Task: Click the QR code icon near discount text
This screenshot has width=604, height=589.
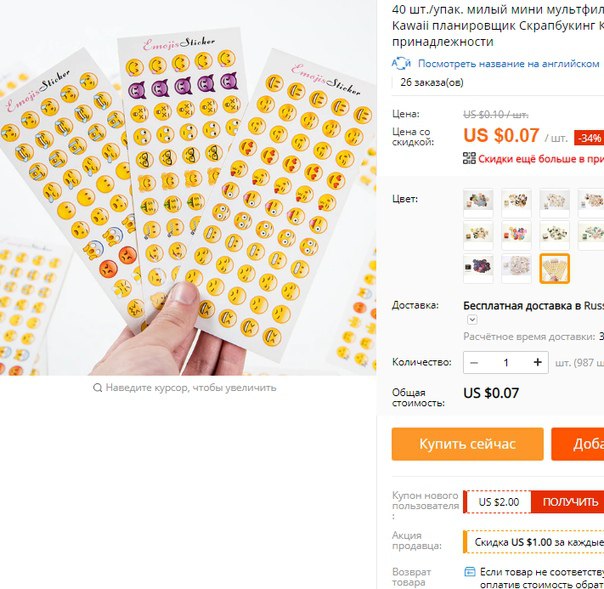Action: tap(469, 158)
